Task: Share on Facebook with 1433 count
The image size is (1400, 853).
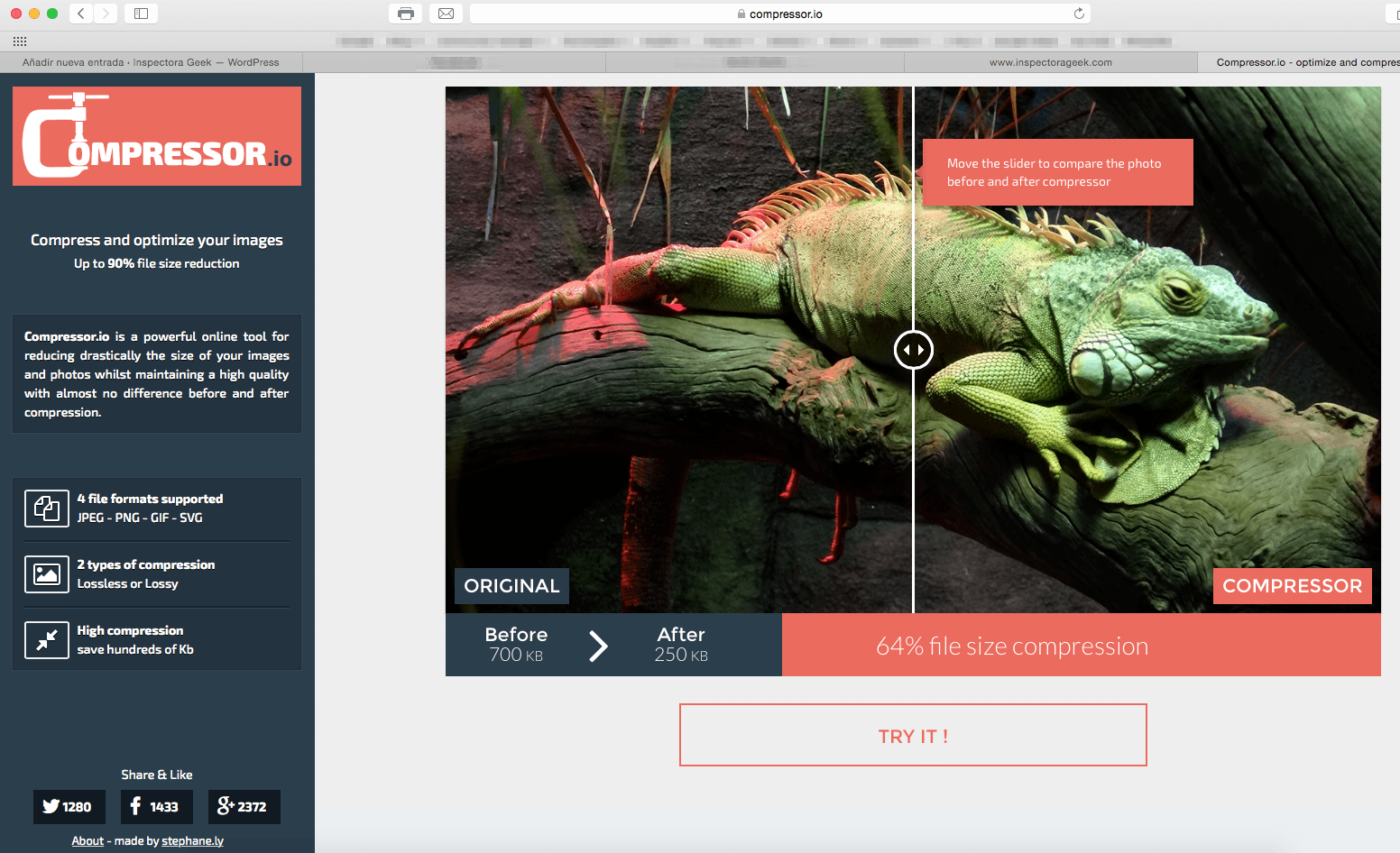Action: click(157, 807)
